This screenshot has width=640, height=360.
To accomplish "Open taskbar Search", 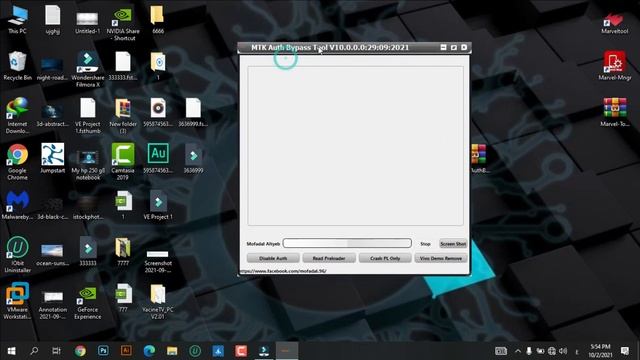I will 34,351.
